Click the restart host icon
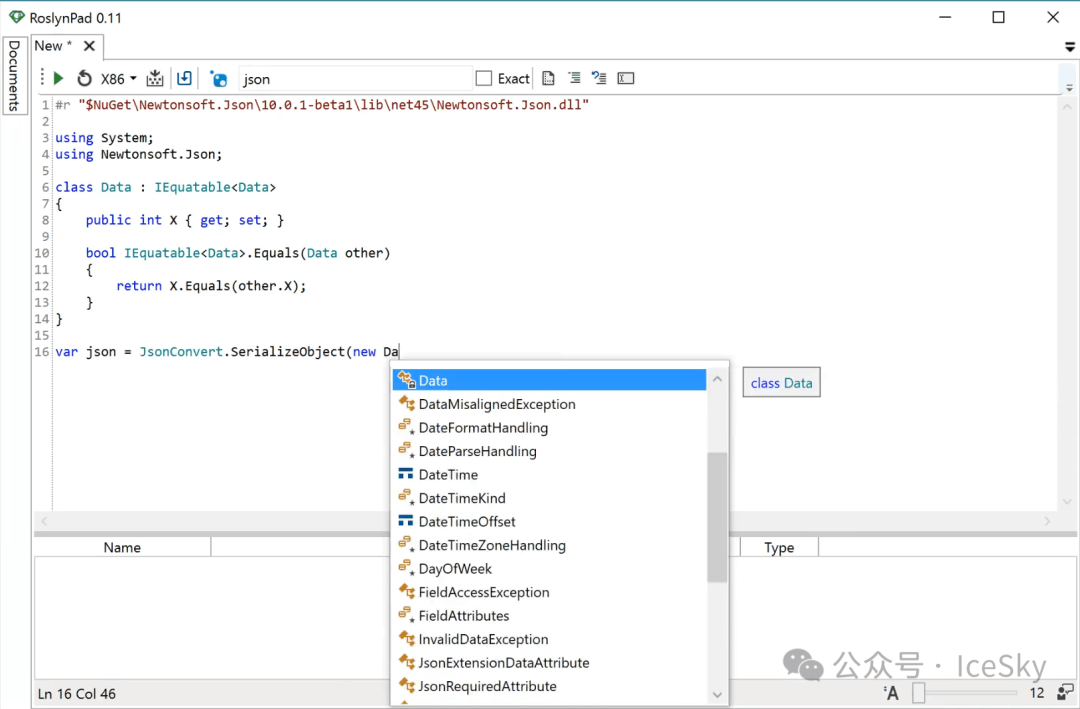Viewport: 1080px width, 709px height. tap(84, 79)
